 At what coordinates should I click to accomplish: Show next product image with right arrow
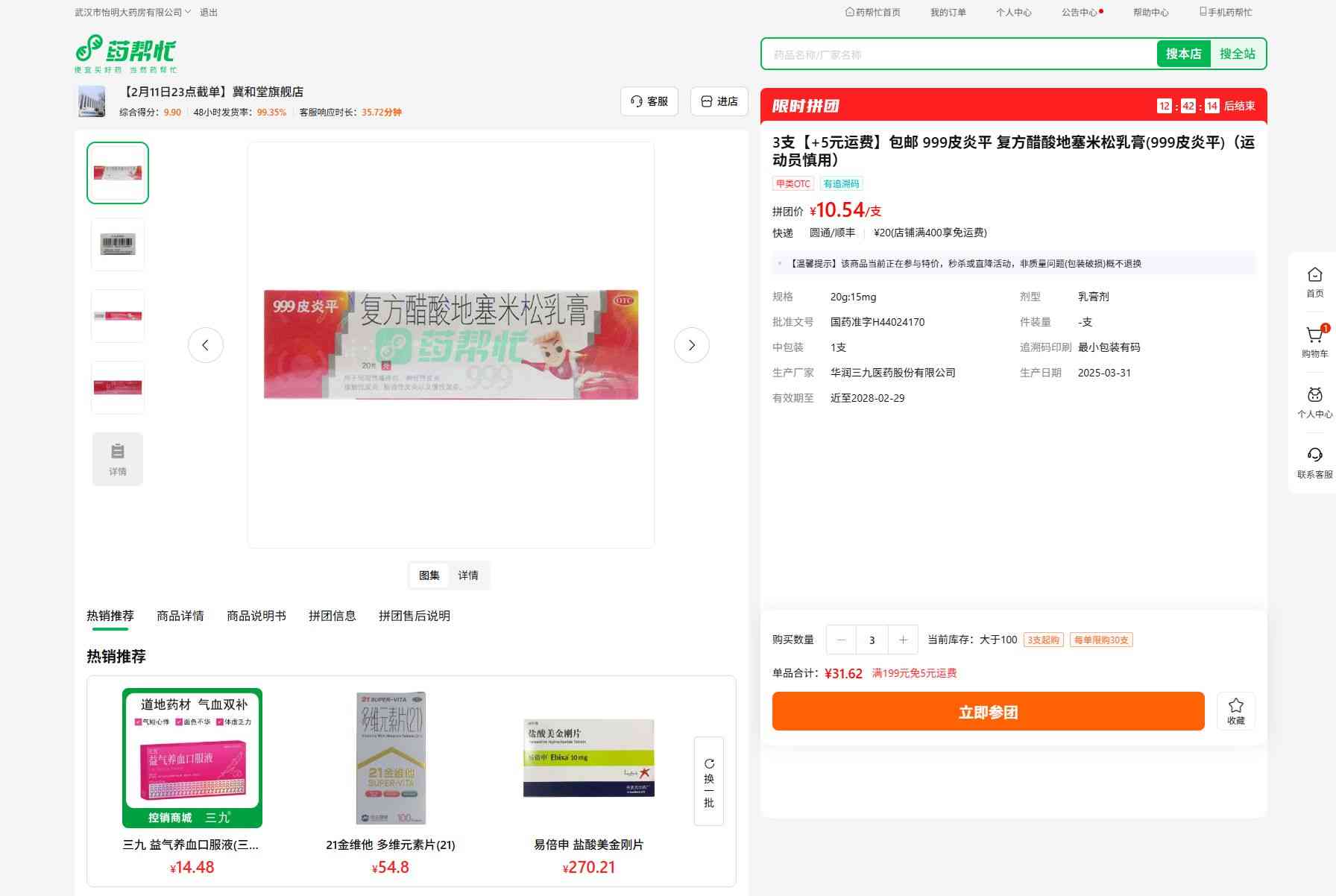pos(691,345)
